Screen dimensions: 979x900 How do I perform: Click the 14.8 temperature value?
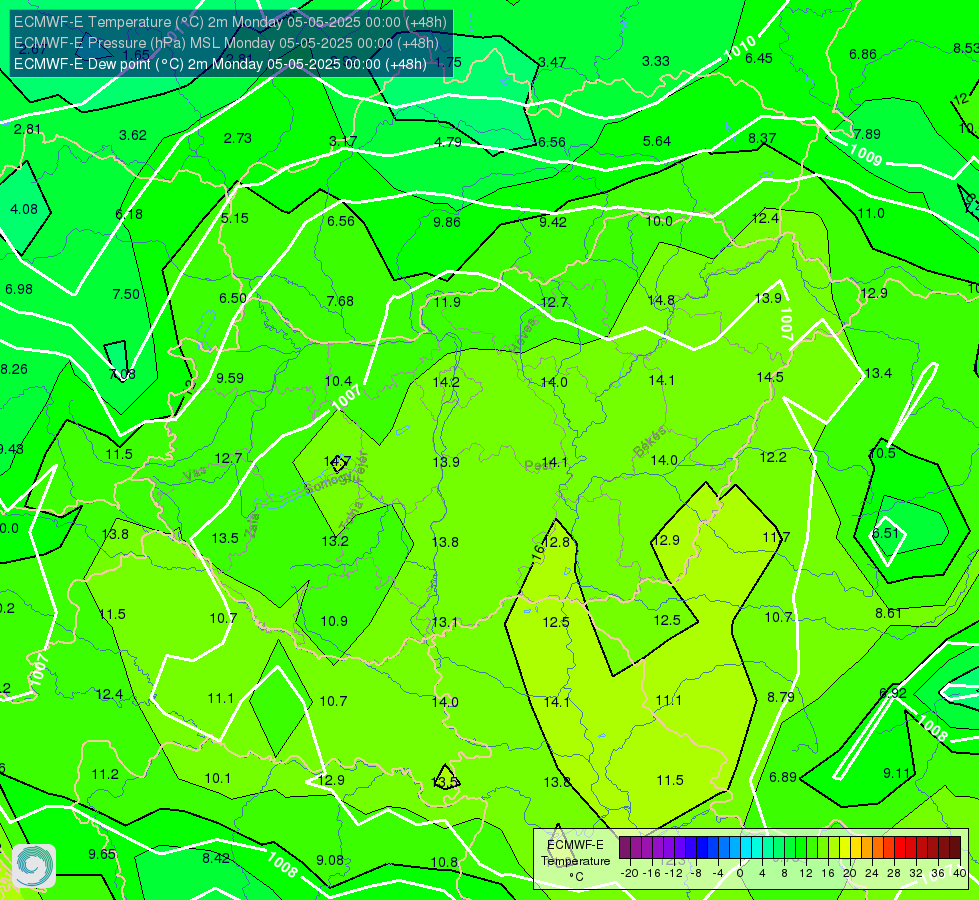(x=661, y=300)
